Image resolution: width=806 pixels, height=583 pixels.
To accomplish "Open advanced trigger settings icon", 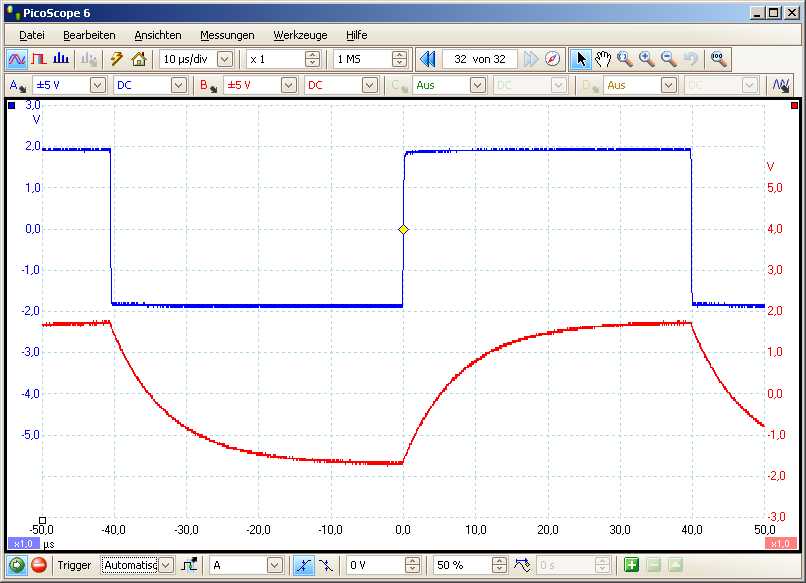I will (x=190, y=566).
